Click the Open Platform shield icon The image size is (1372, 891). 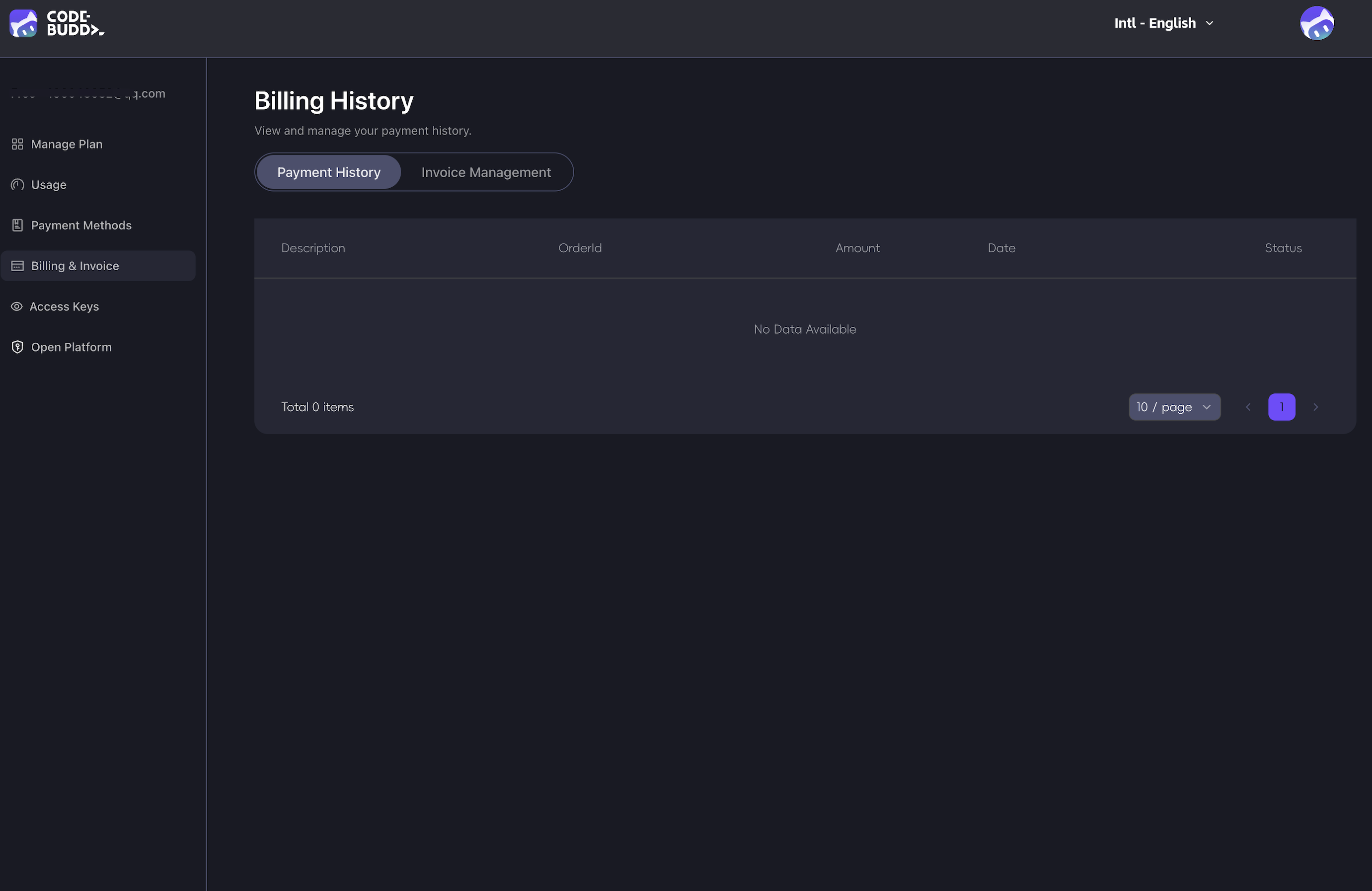point(17,347)
